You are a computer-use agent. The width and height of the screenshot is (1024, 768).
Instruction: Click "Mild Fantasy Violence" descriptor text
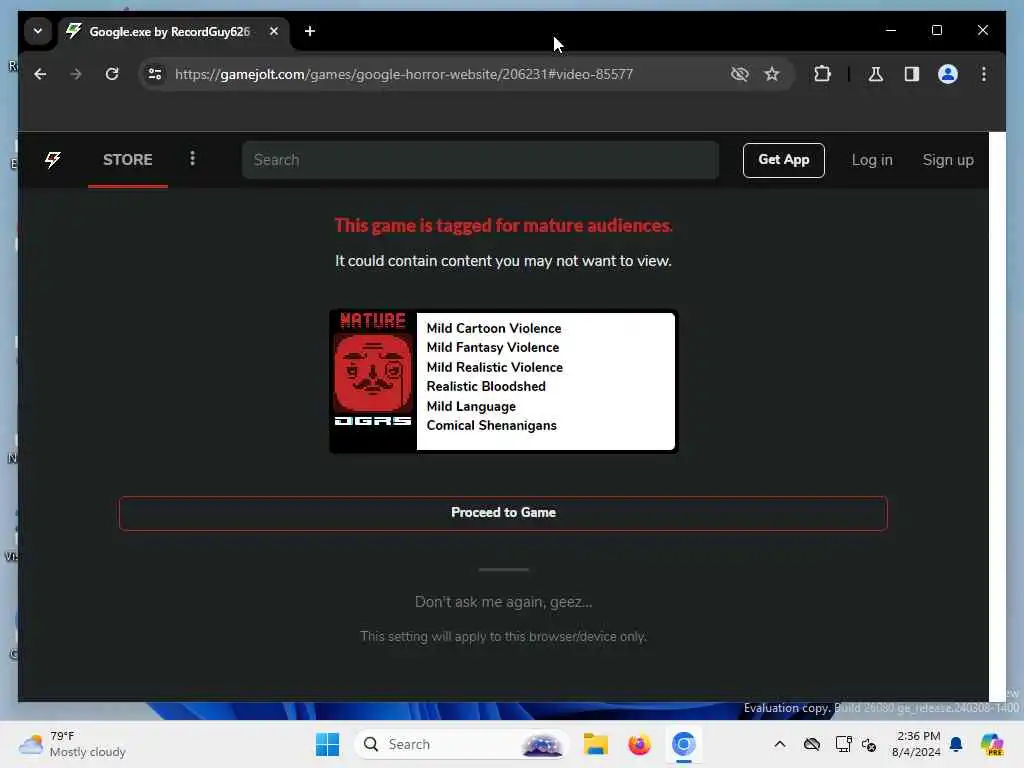point(492,347)
